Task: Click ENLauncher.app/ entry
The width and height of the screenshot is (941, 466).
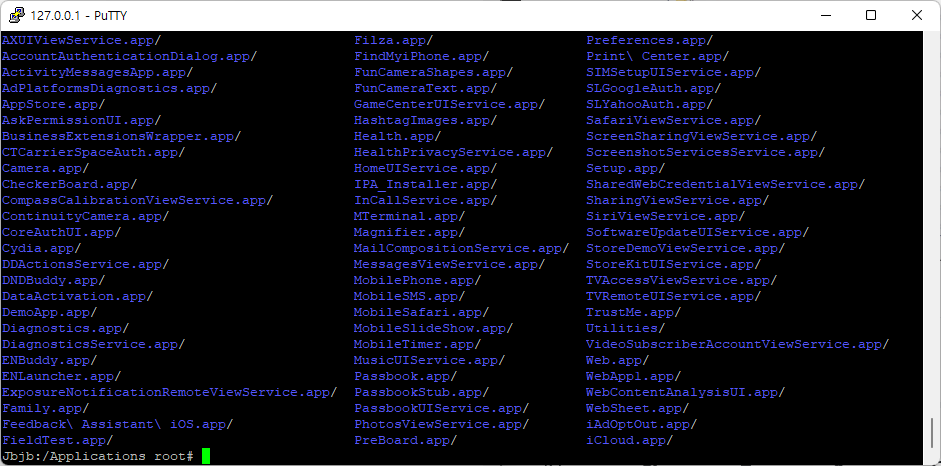Action: (61, 377)
